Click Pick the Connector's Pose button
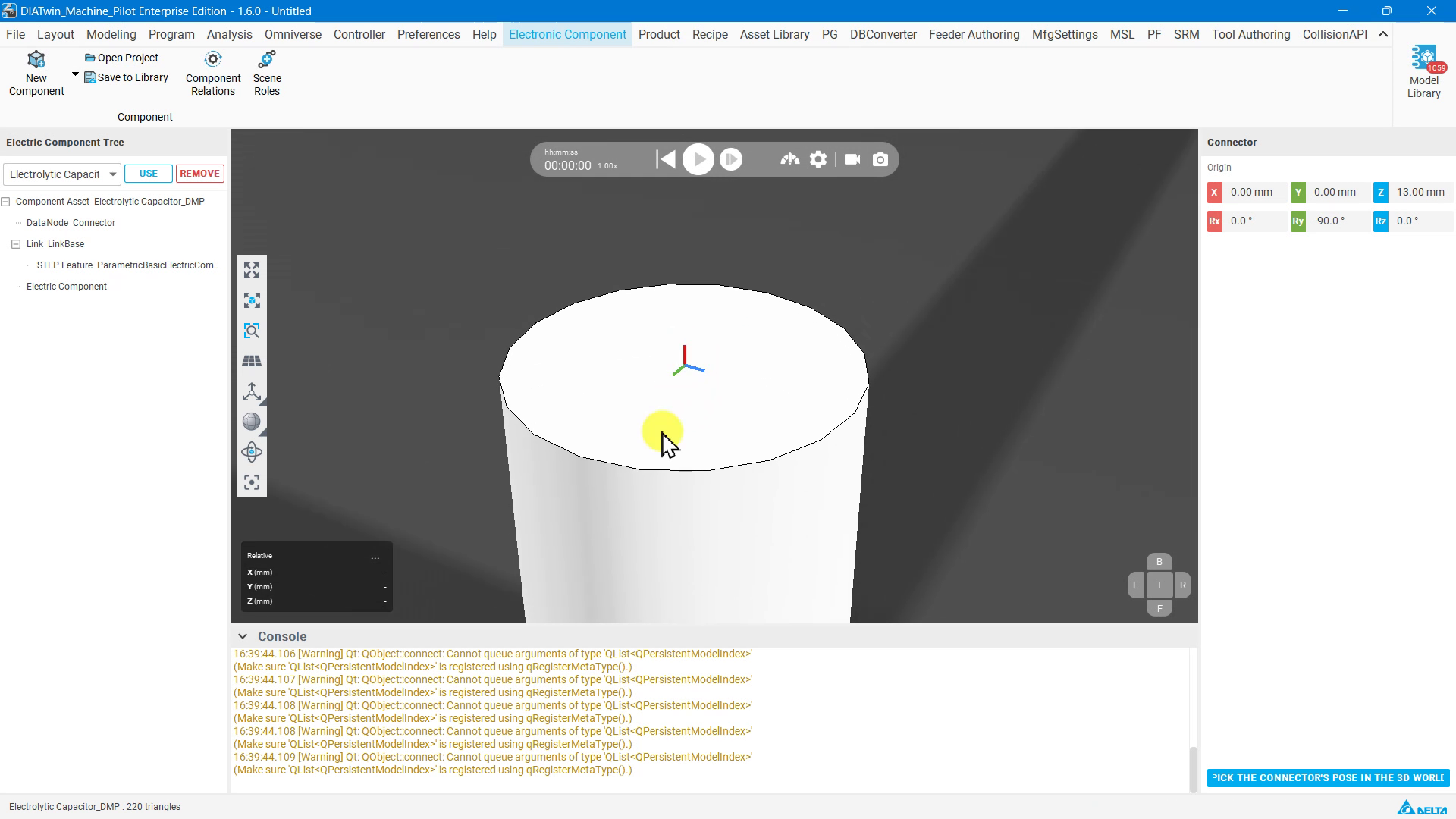This screenshot has width=1456, height=819. (1328, 778)
